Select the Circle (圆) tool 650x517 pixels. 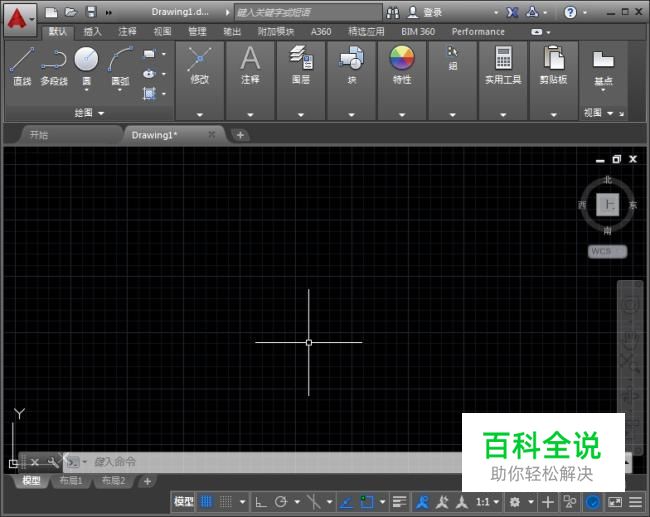tap(86, 67)
